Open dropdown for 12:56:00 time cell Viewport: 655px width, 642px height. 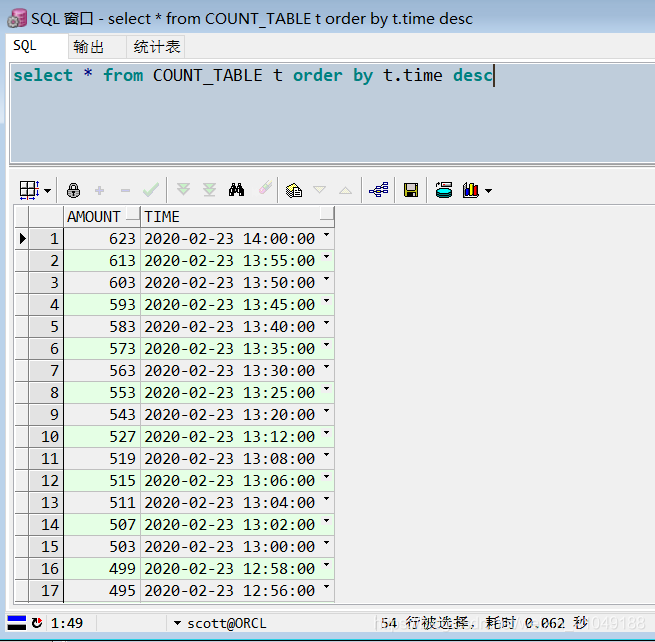point(327,586)
